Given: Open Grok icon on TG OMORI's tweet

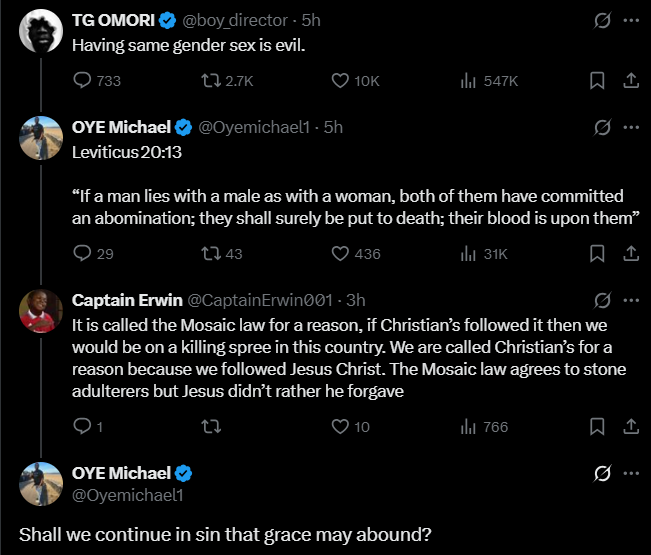Looking at the screenshot, I should click(x=603, y=20).
